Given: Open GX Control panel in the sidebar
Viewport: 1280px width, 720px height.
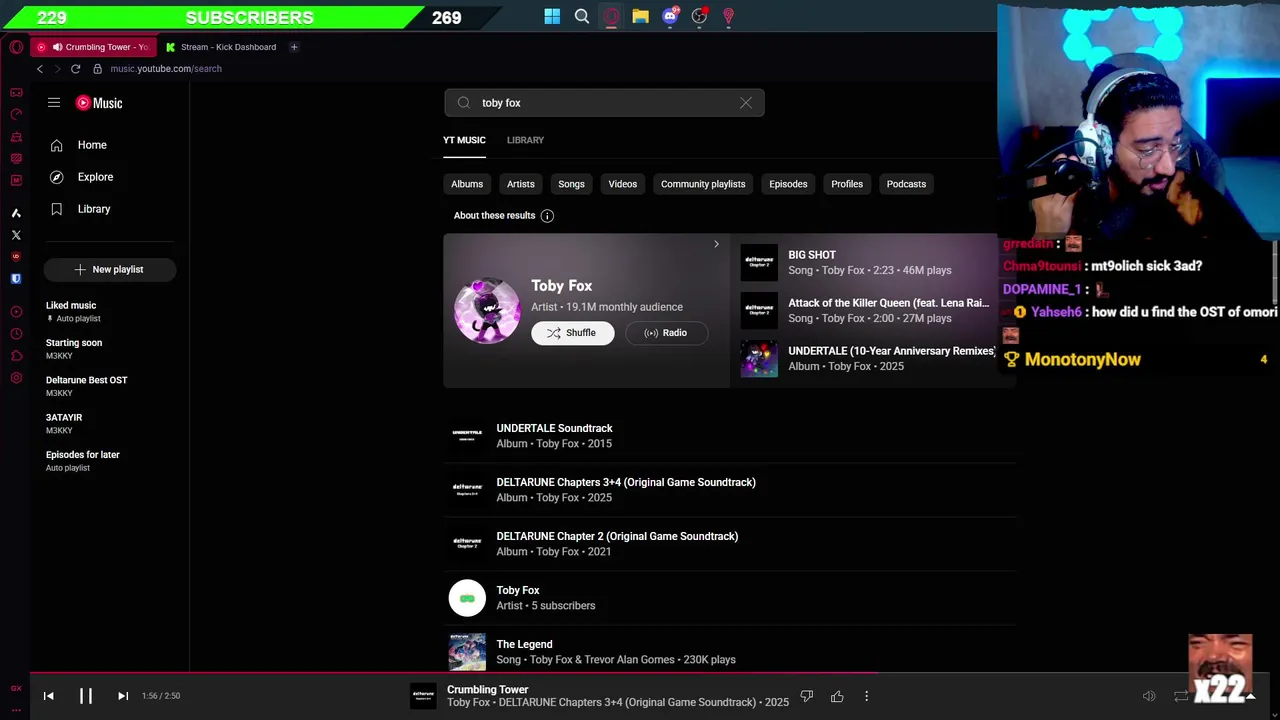Looking at the screenshot, I should (x=16, y=114).
